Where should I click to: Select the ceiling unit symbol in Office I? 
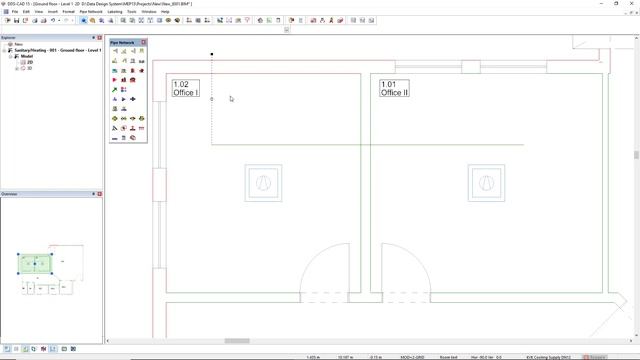(x=263, y=183)
